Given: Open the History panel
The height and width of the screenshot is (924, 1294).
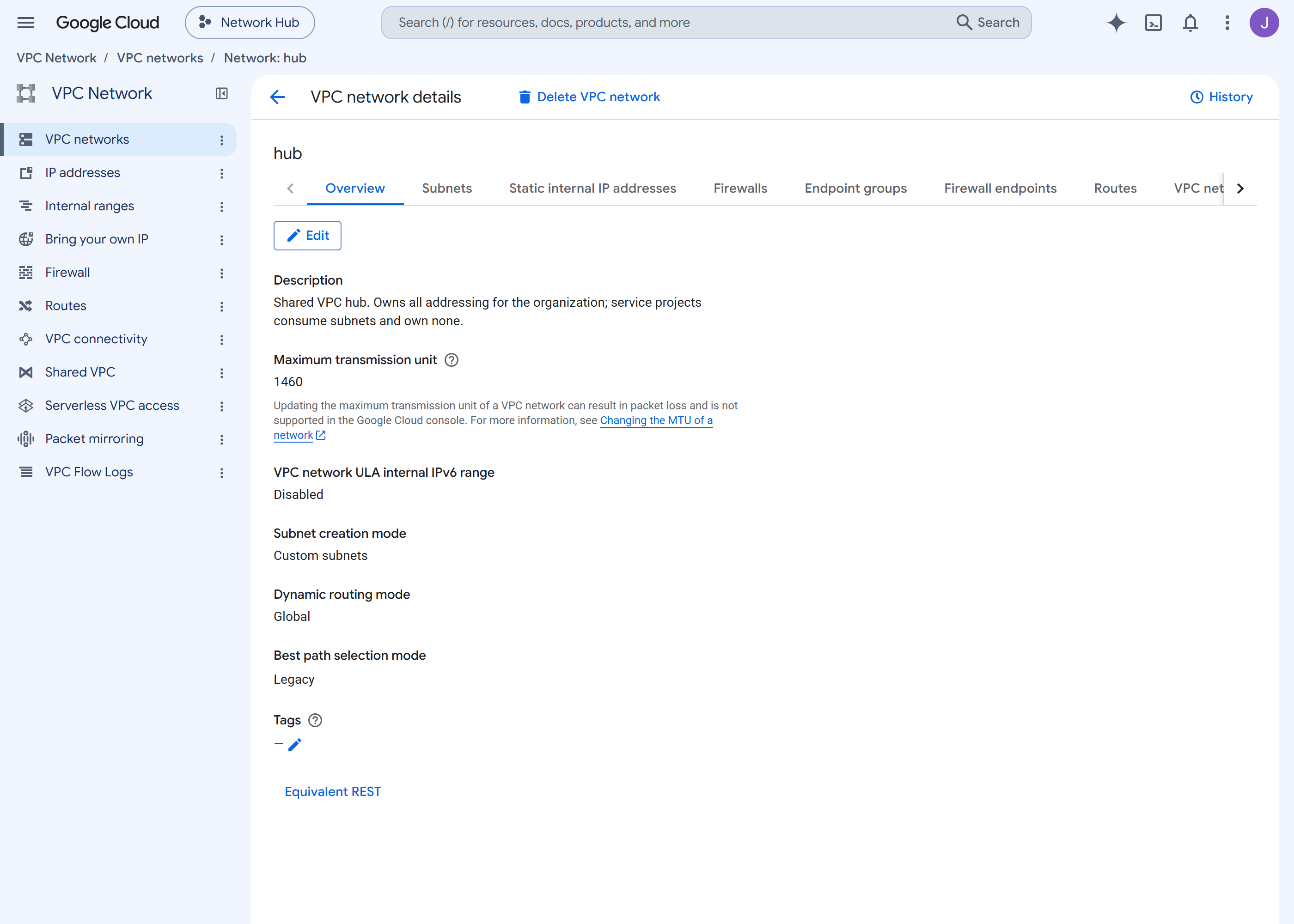Looking at the screenshot, I should (x=1221, y=97).
